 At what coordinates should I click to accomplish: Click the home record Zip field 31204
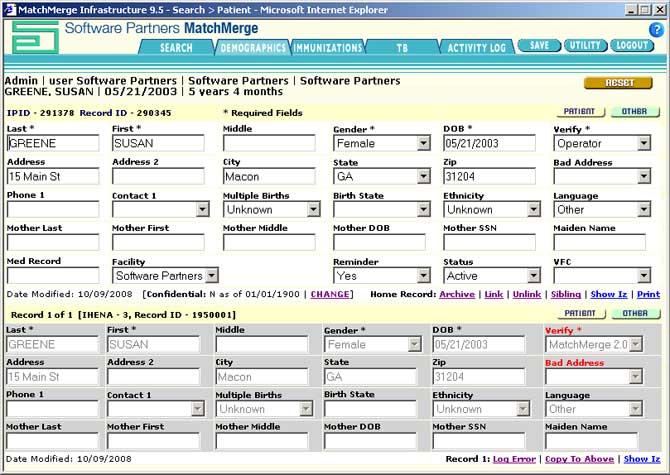pyautogui.click(x=489, y=176)
